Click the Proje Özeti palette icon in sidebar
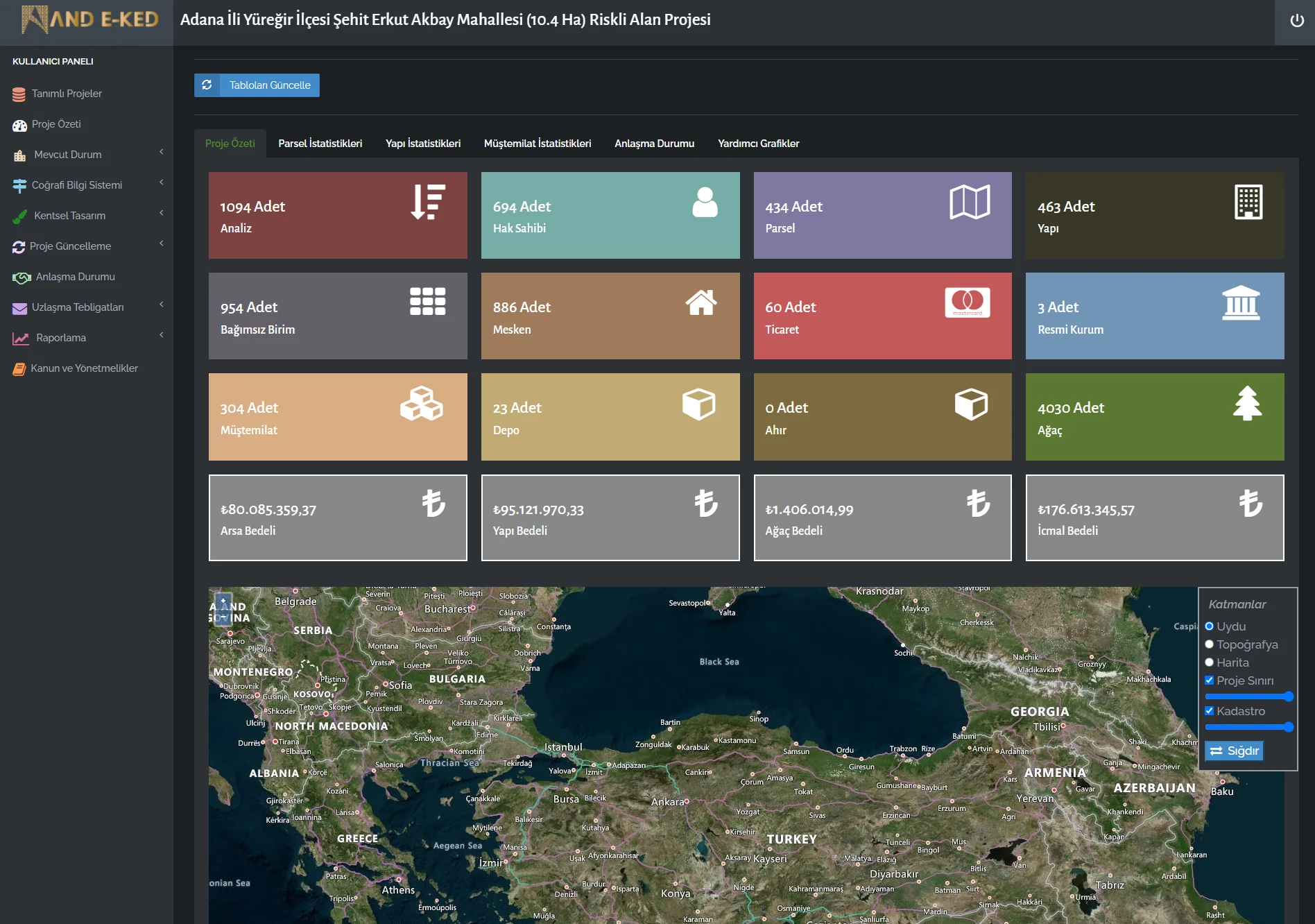This screenshot has width=1315, height=924. 19,125
